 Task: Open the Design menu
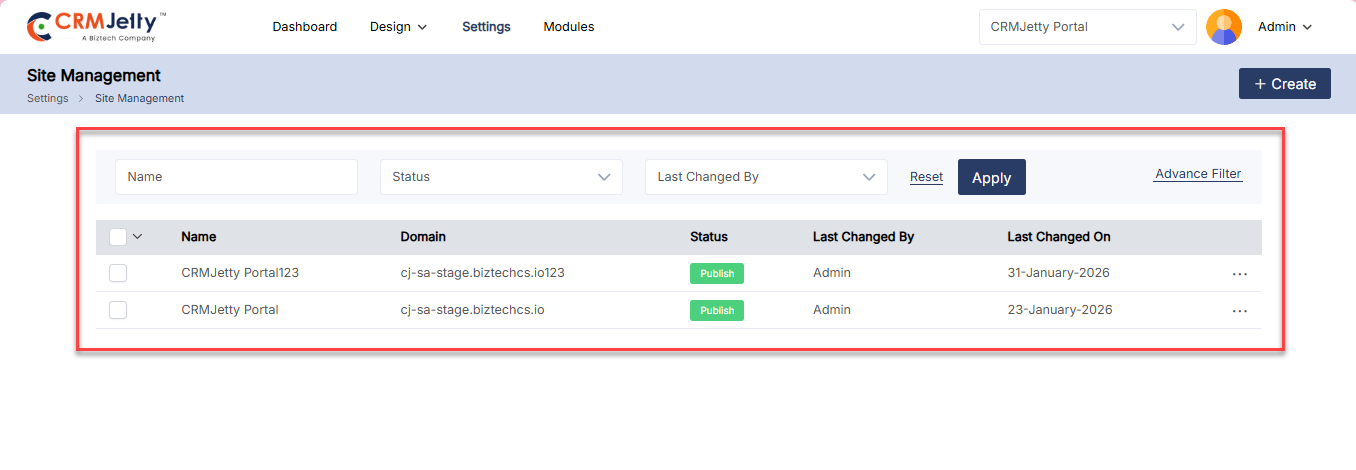pyautogui.click(x=398, y=27)
